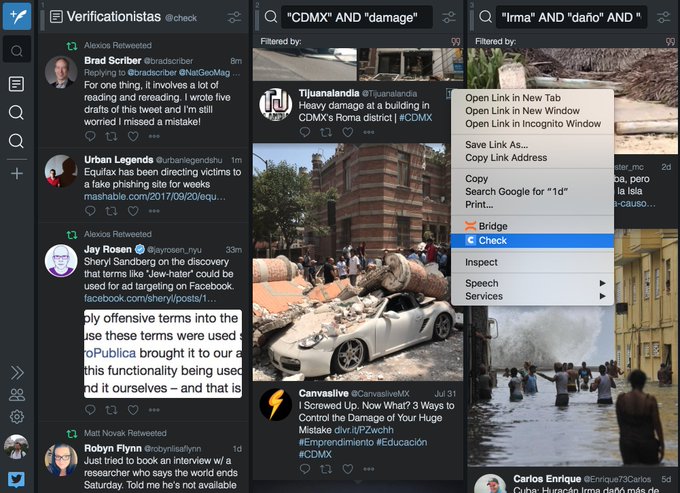Like the Urban Legends tweet
Image resolution: width=680 pixels, height=493 pixels.
pos(133,211)
